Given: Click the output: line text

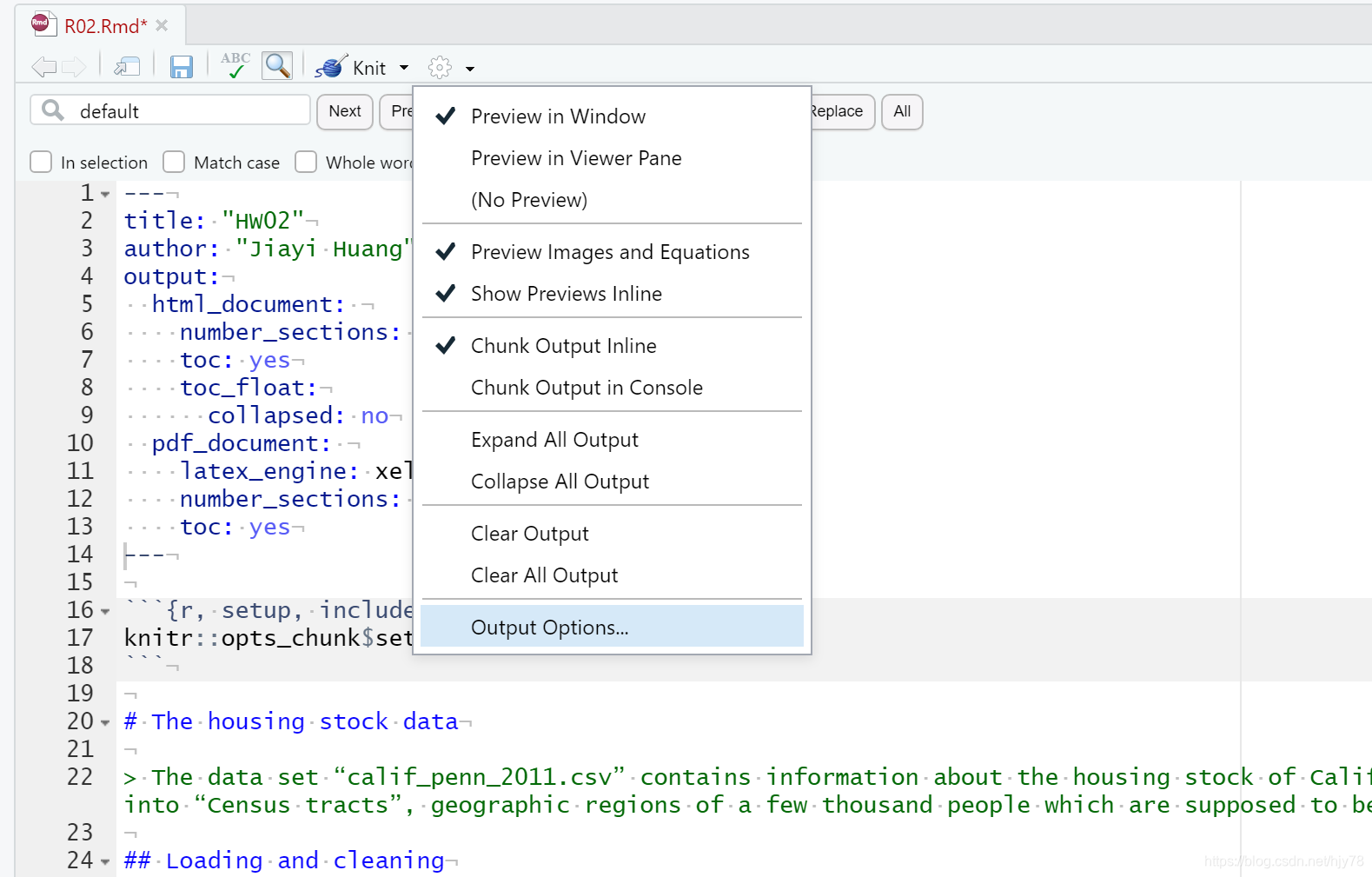Looking at the screenshot, I should coord(171,276).
